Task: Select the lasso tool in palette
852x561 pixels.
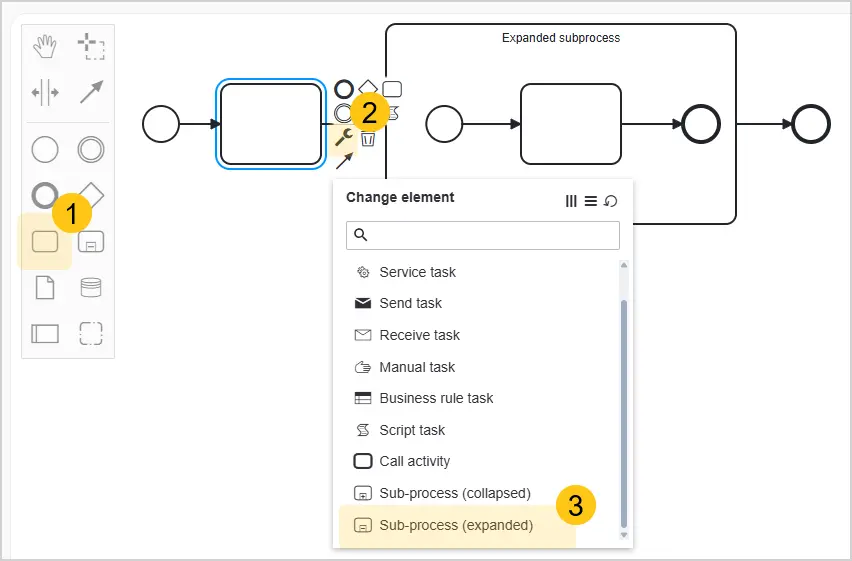Action: (x=91, y=46)
